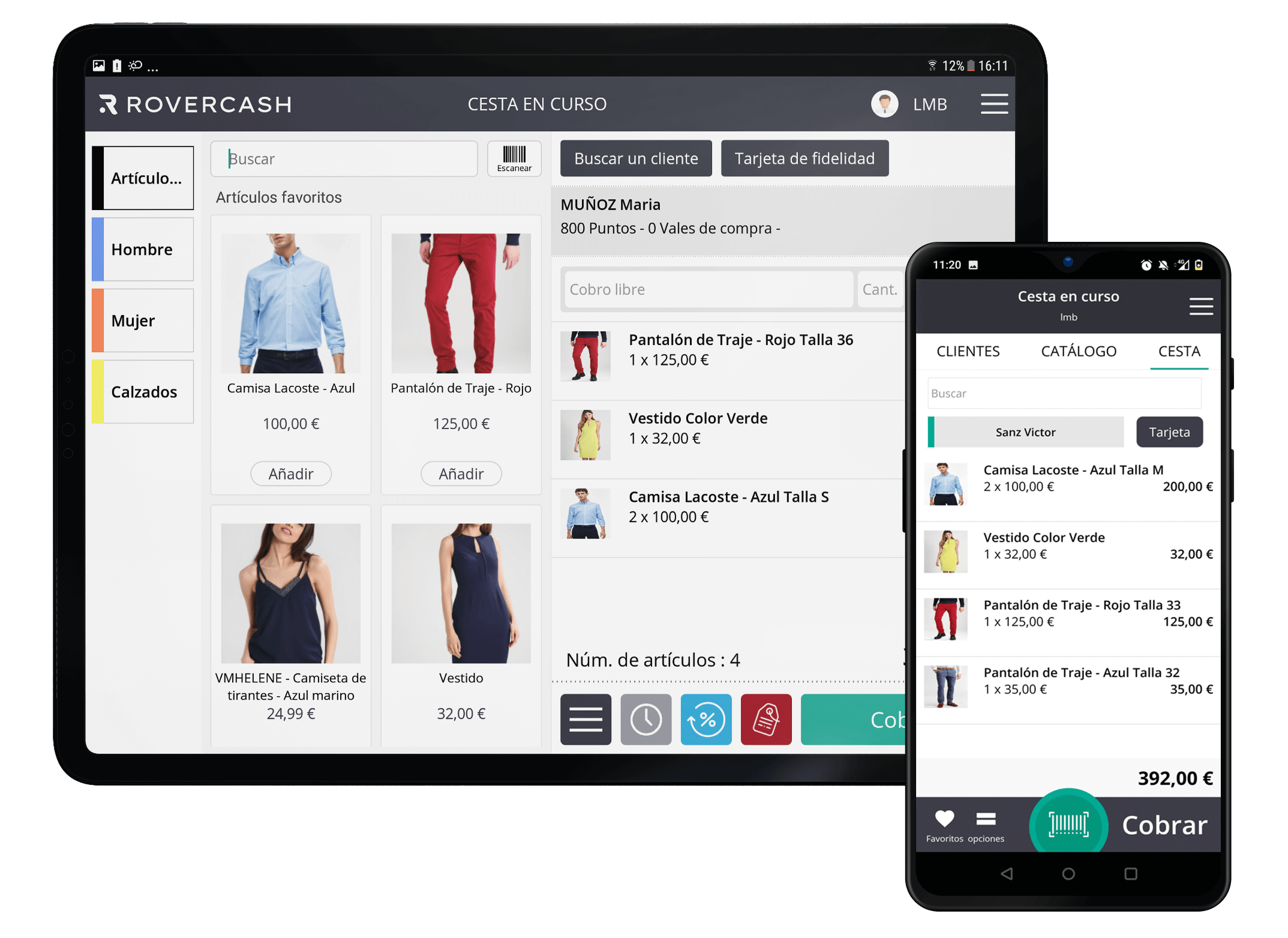Open the basket options menu icon on tablet
Viewport: 1288px width, 938px height.
[x=586, y=719]
